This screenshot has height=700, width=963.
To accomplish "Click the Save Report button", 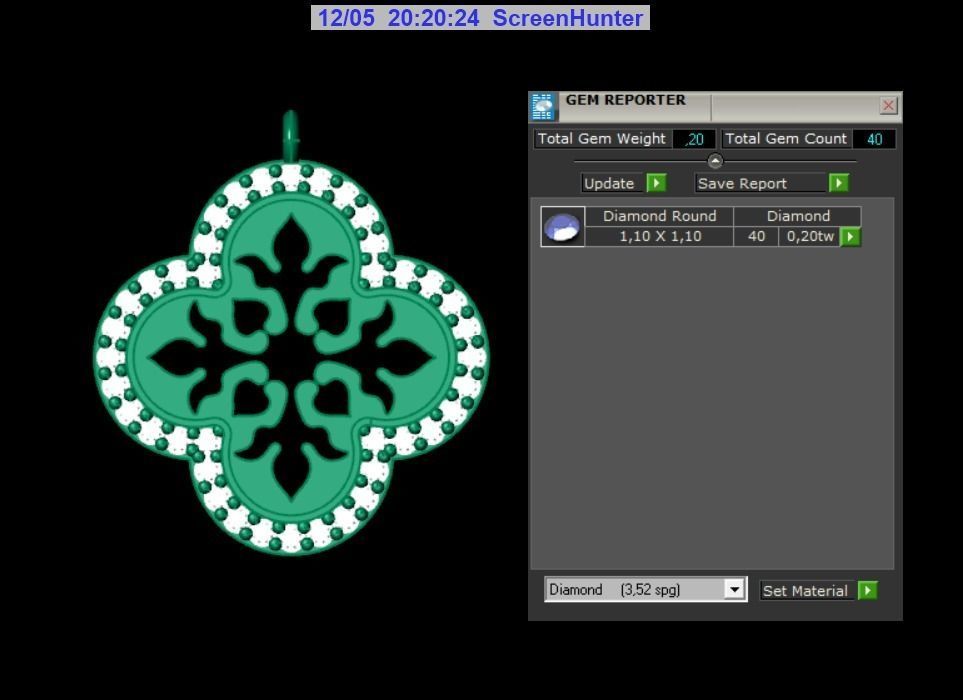I will tap(760, 183).
